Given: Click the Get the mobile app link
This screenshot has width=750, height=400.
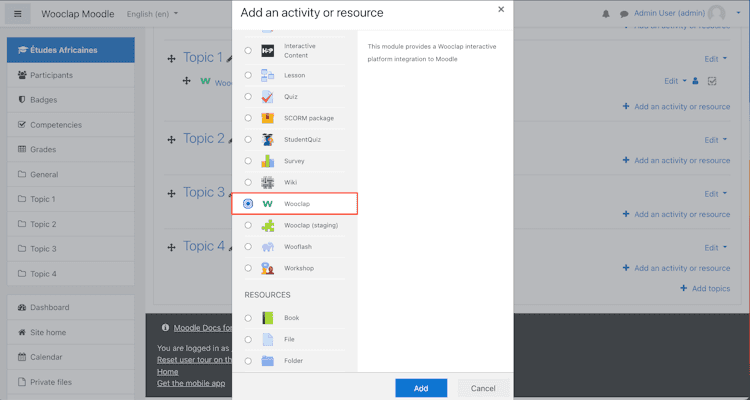Looking at the screenshot, I should [x=191, y=383].
